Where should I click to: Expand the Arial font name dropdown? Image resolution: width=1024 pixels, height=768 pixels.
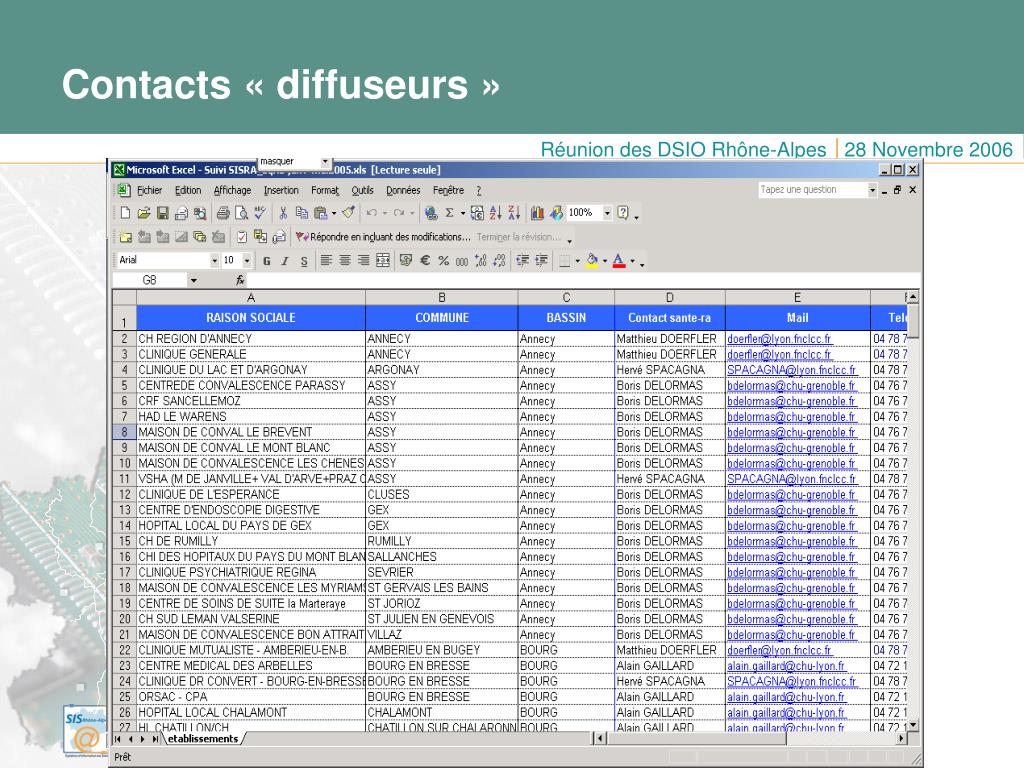tap(214, 261)
